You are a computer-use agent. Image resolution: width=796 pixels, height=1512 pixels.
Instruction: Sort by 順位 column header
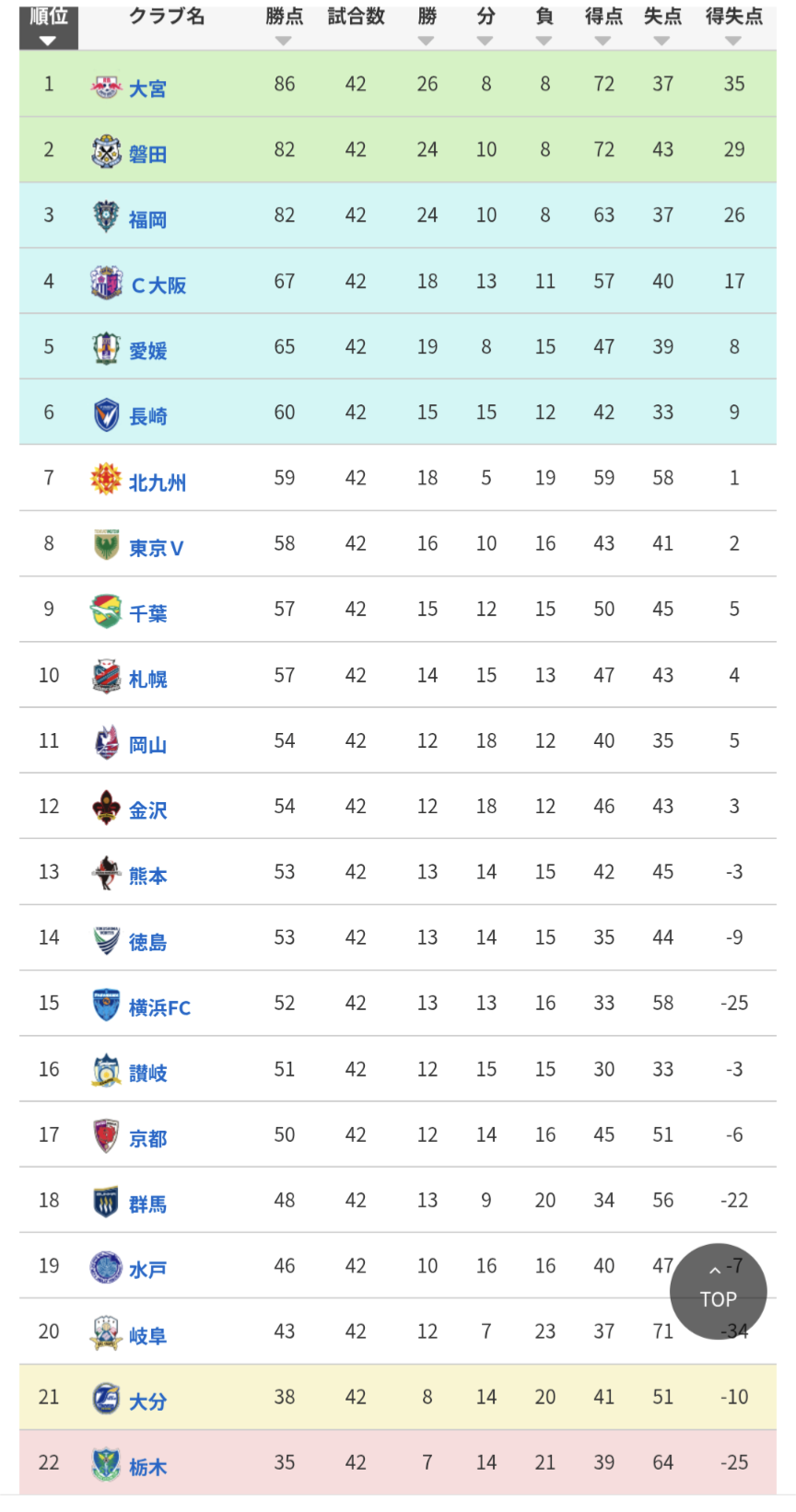click(49, 26)
